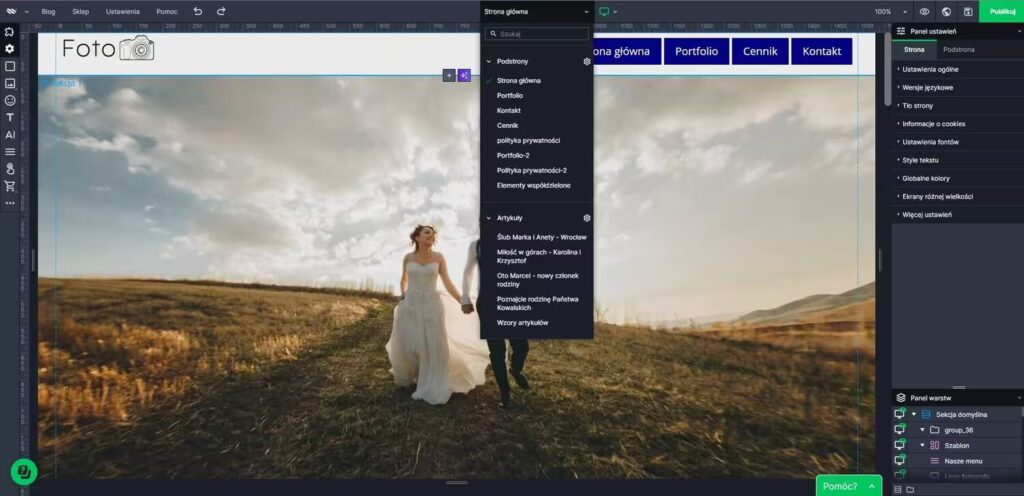Click the Portfolio navigation button on canvas
Viewport: 1024px width, 496px height.
click(x=696, y=52)
